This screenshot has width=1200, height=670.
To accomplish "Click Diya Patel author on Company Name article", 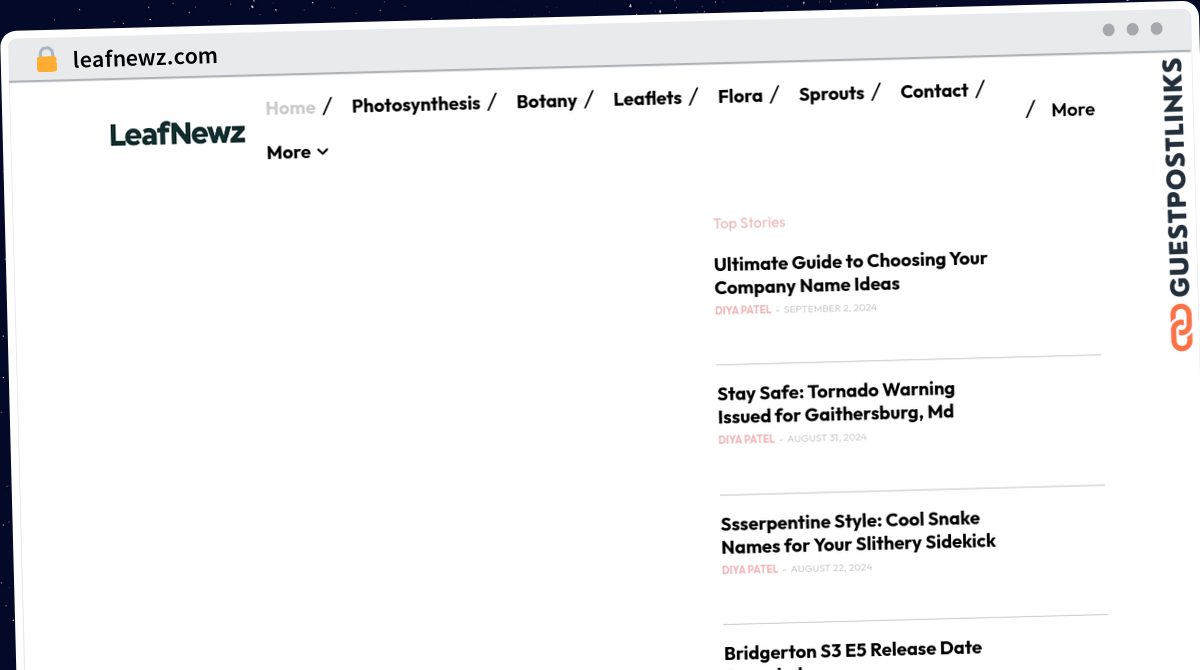I will click(x=743, y=310).
